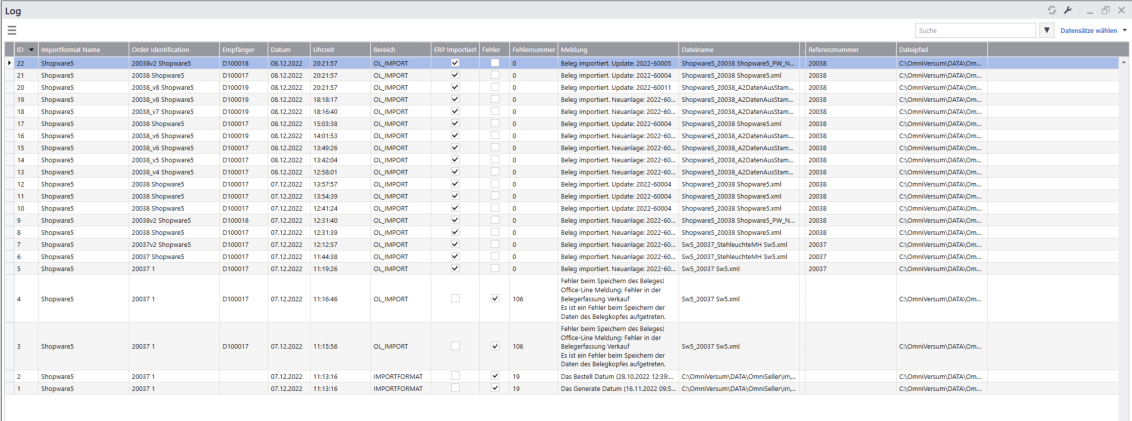Minimize the Log panel
Image resolution: width=1132 pixels, height=421 pixels.
(x=1090, y=9)
